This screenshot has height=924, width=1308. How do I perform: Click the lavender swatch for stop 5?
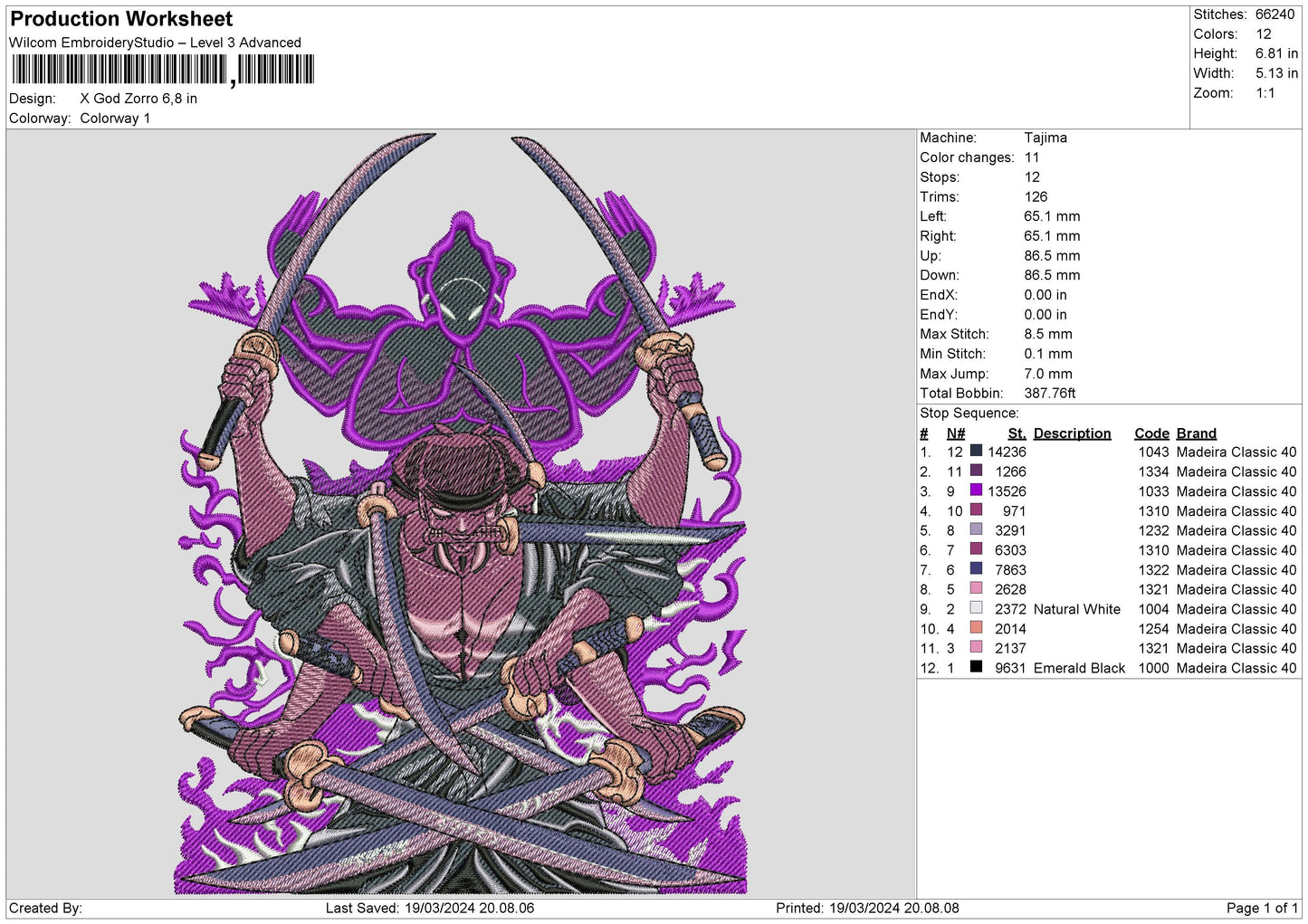(x=976, y=529)
